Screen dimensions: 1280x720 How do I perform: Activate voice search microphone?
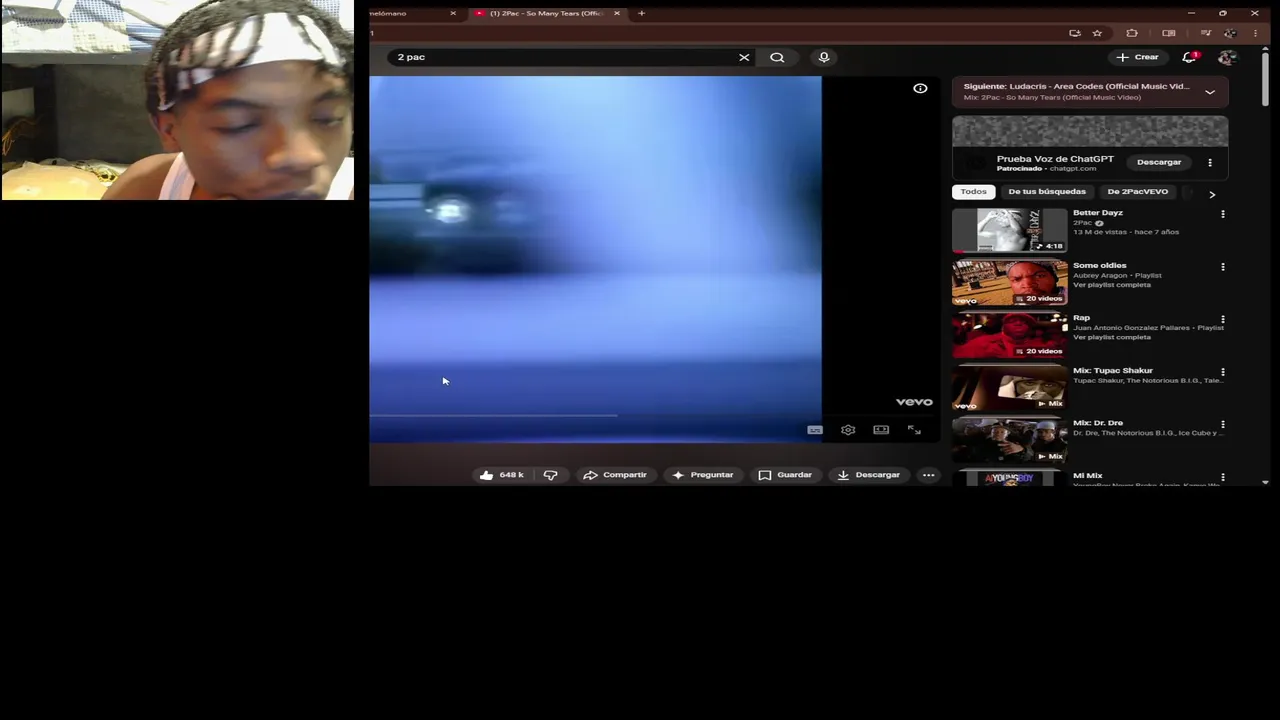click(x=824, y=57)
